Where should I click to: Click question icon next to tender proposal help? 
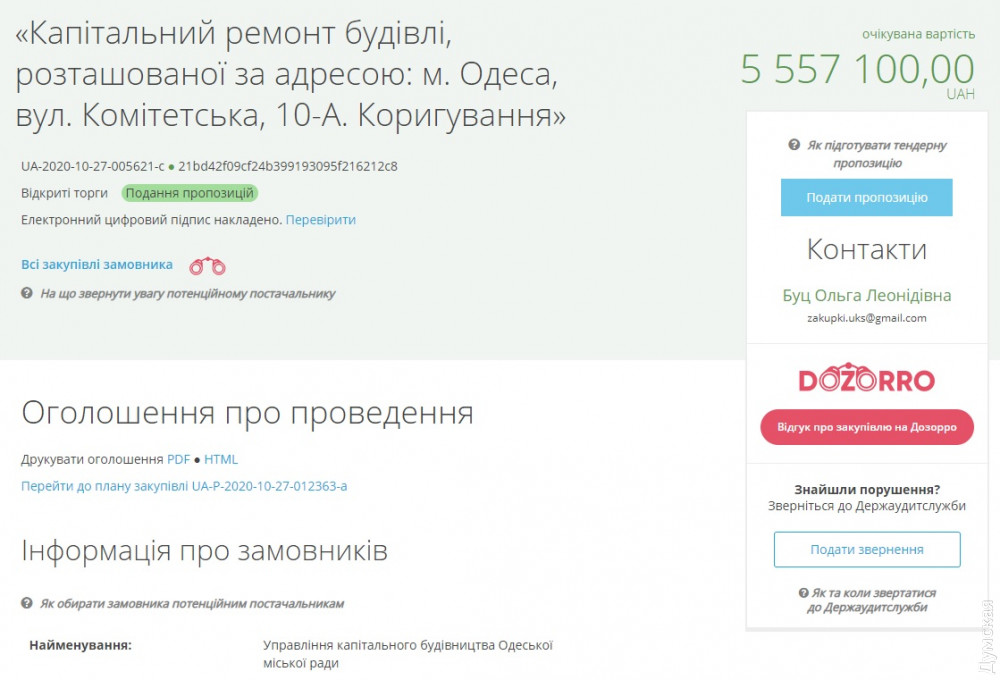(794, 145)
